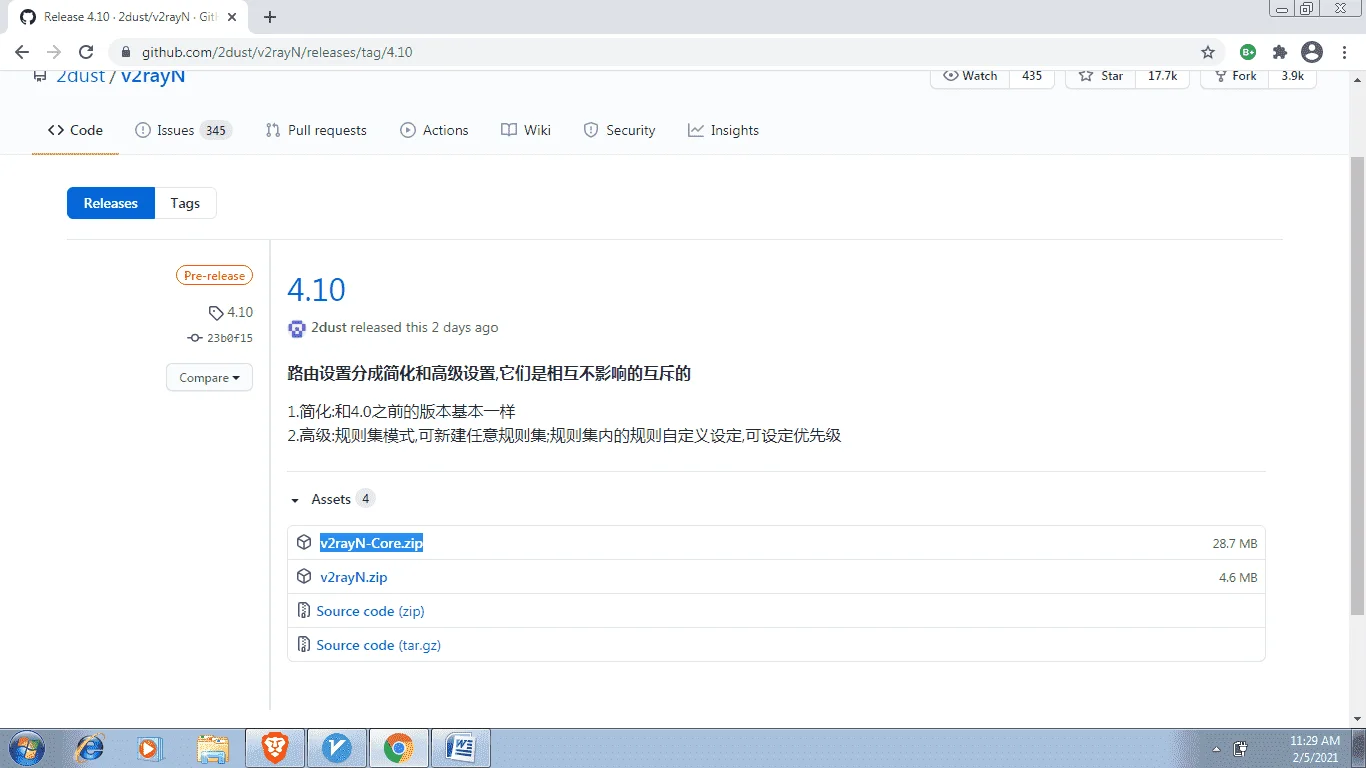
Task: Bookmark this page with the star icon
Action: coord(1208,52)
